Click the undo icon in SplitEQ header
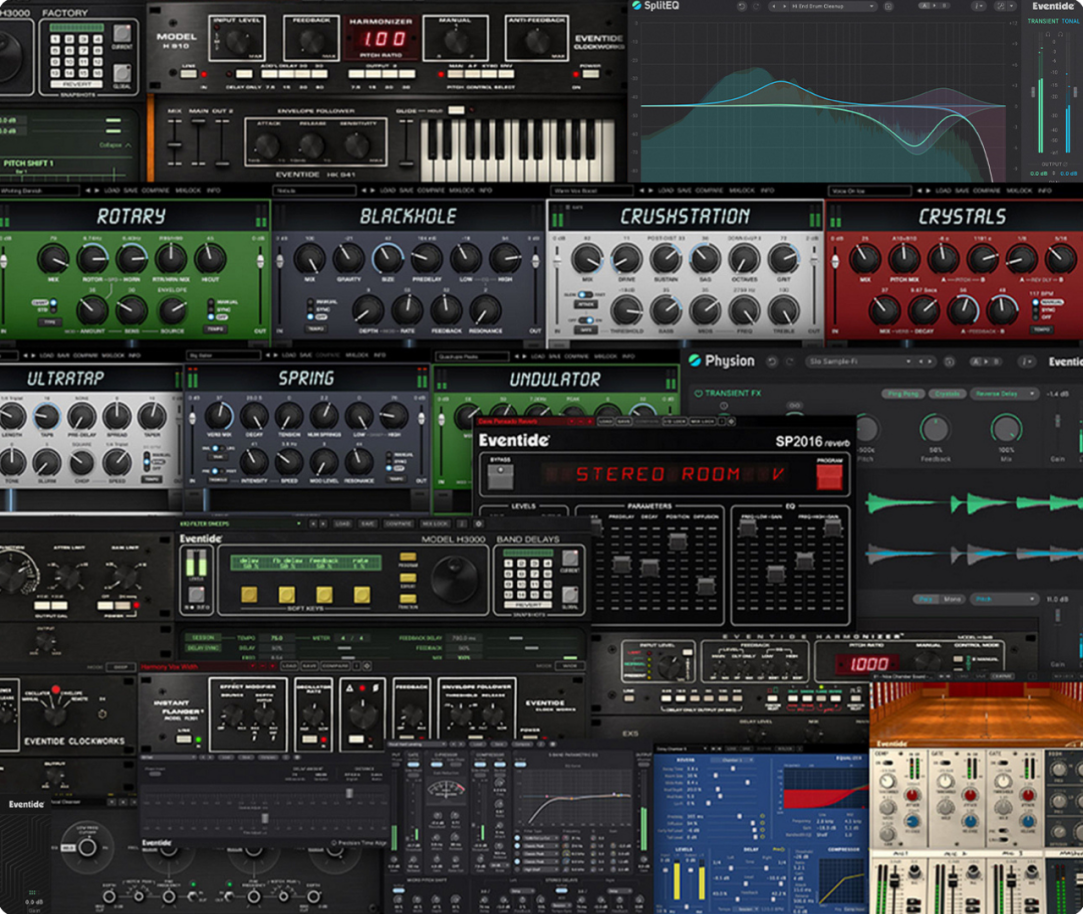The image size is (1083, 914). click(741, 6)
